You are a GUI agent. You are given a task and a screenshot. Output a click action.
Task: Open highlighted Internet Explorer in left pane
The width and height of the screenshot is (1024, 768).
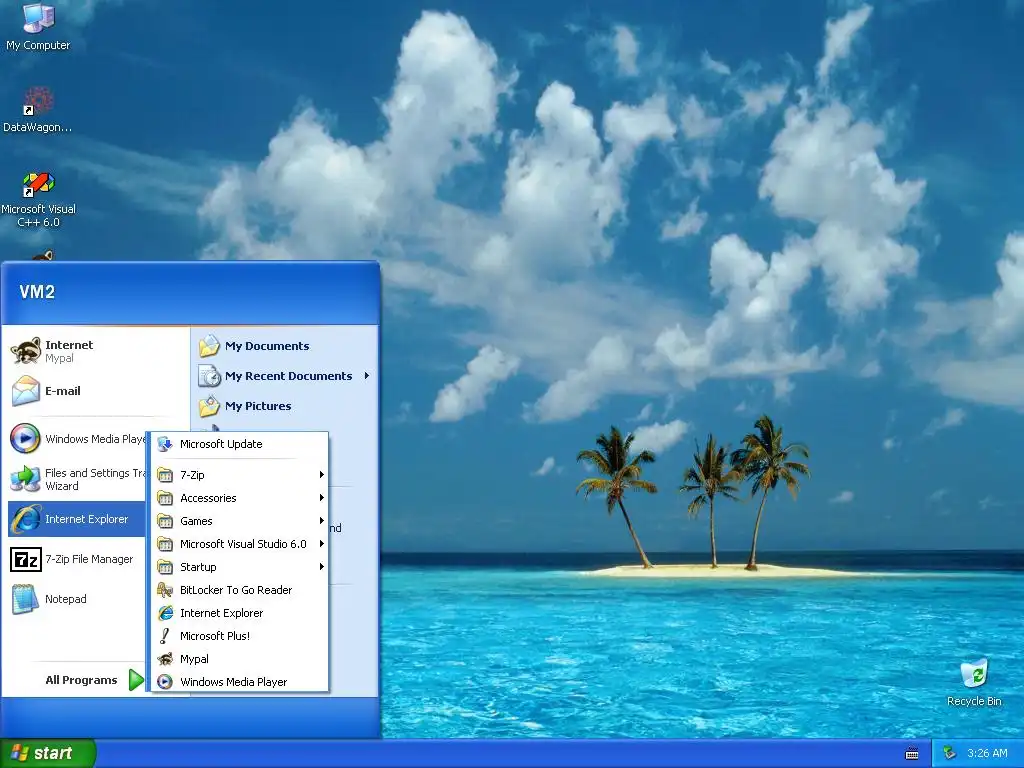(x=76, y=519)
